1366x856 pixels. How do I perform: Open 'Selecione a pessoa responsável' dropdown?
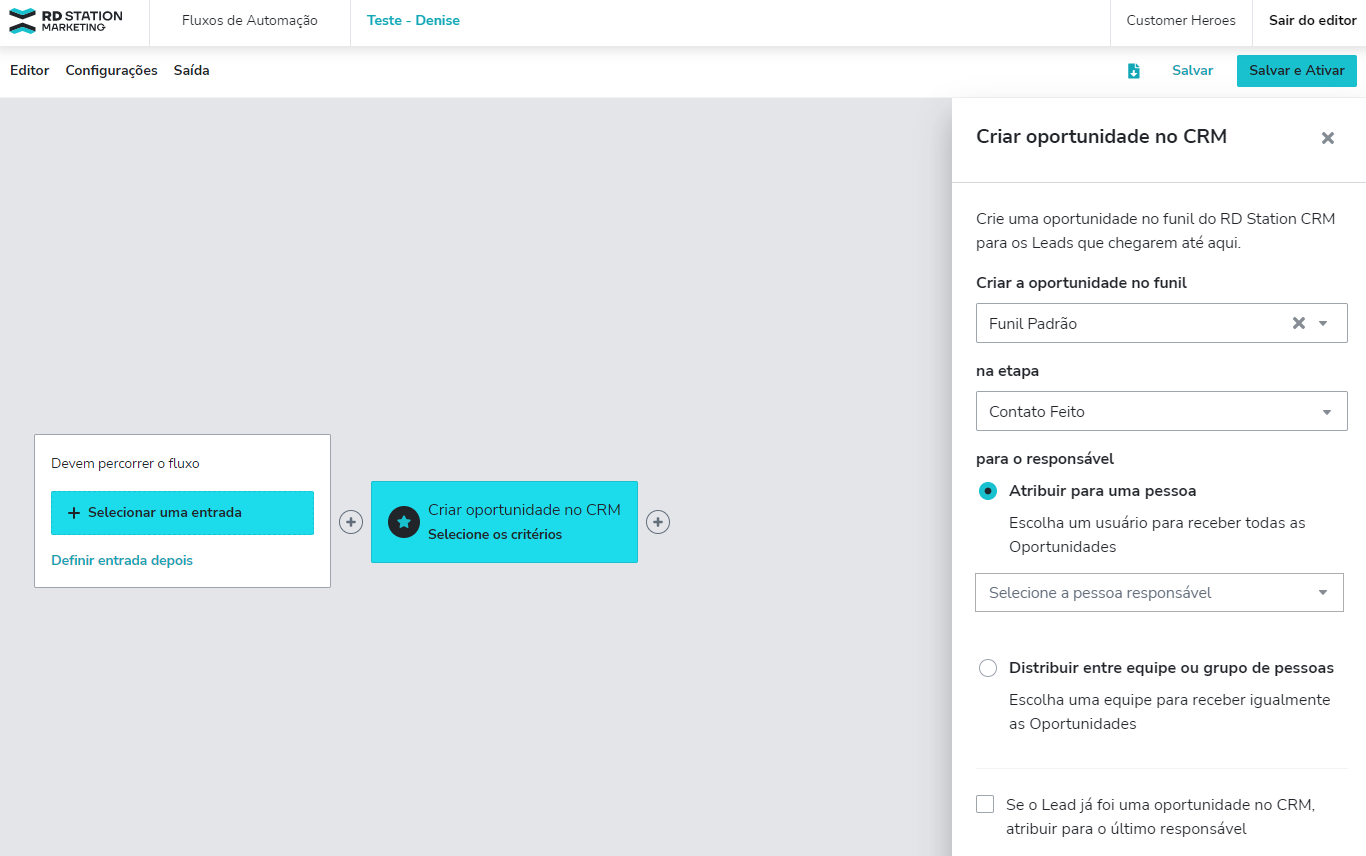(1159, 592)
